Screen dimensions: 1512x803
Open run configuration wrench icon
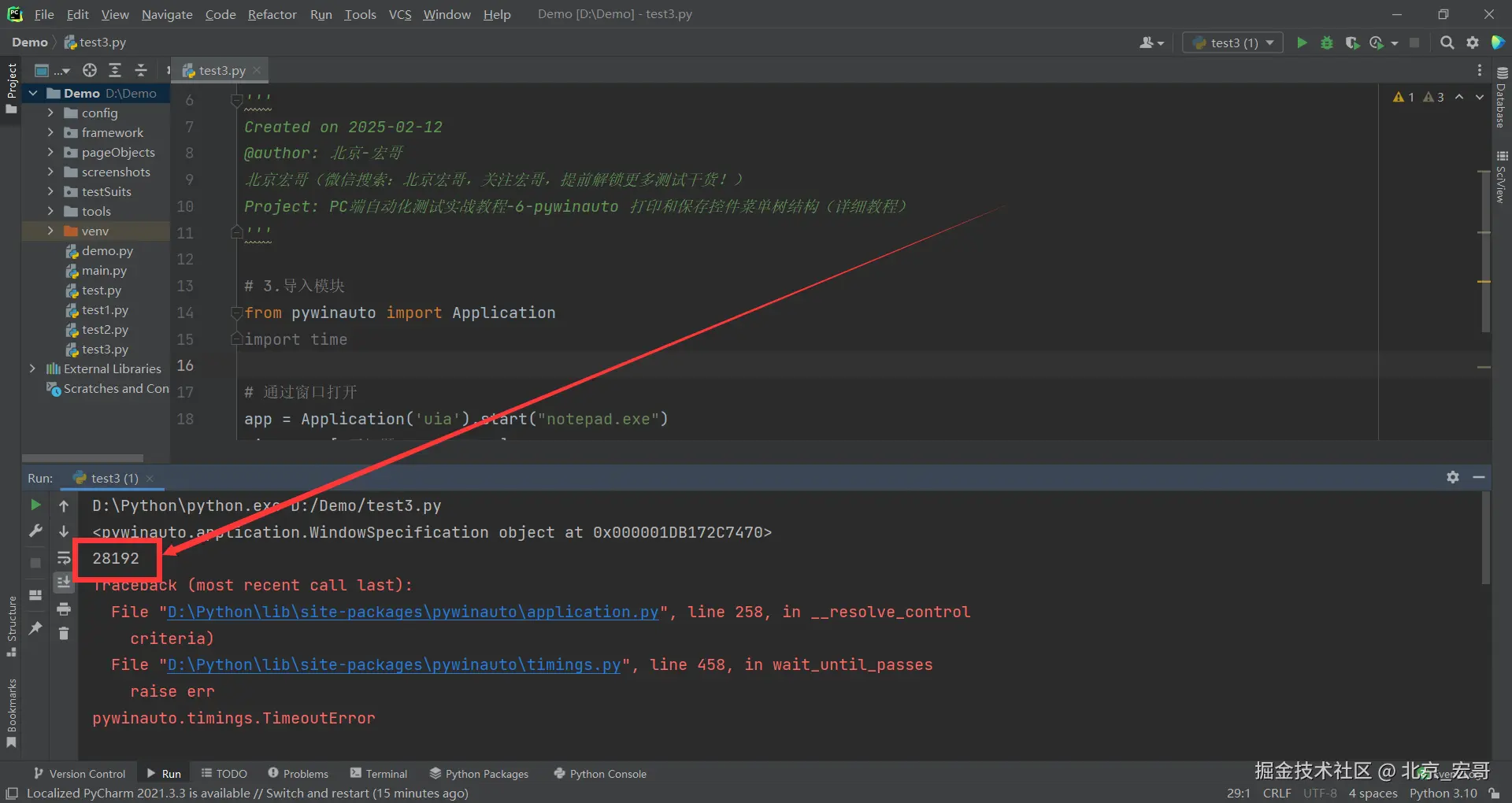35,531
